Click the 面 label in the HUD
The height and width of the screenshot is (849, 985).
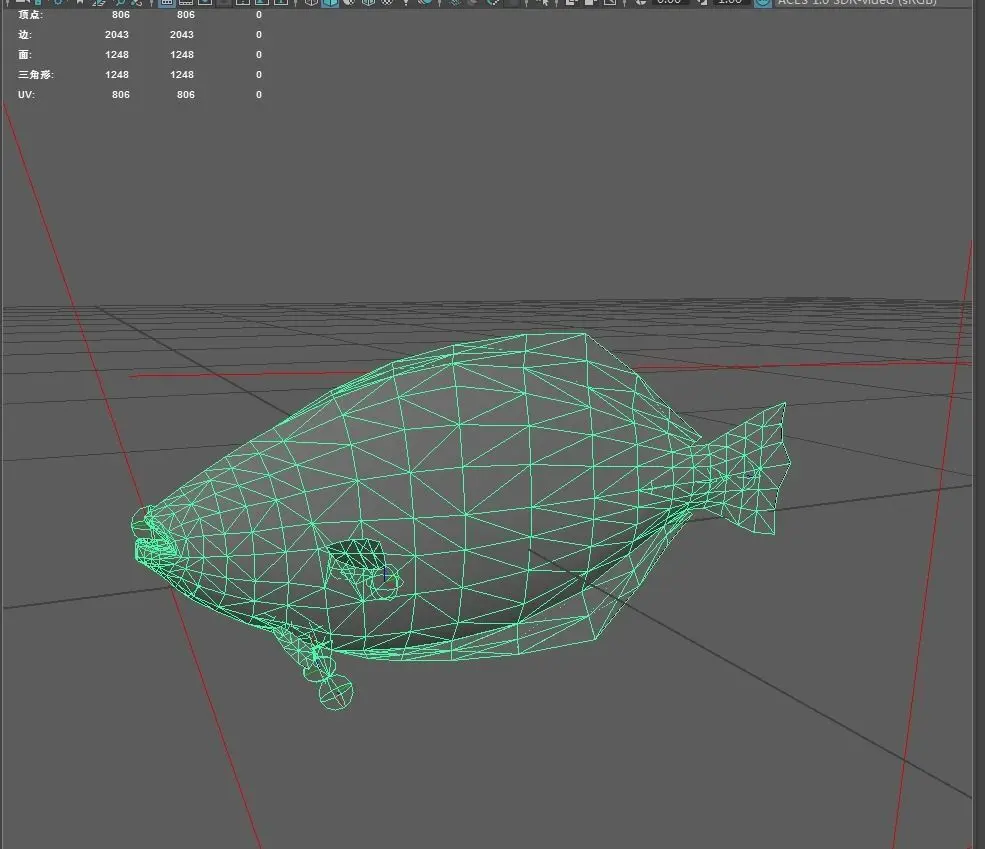coord(24,55)
